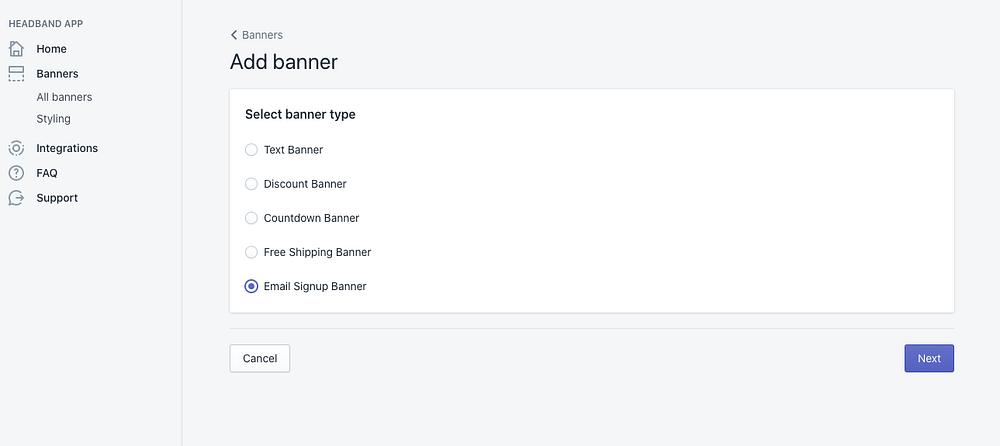The height and width of the screenshot is (446, 1000).
Task: Open All banners submenu item
Action: coord(64,97)
